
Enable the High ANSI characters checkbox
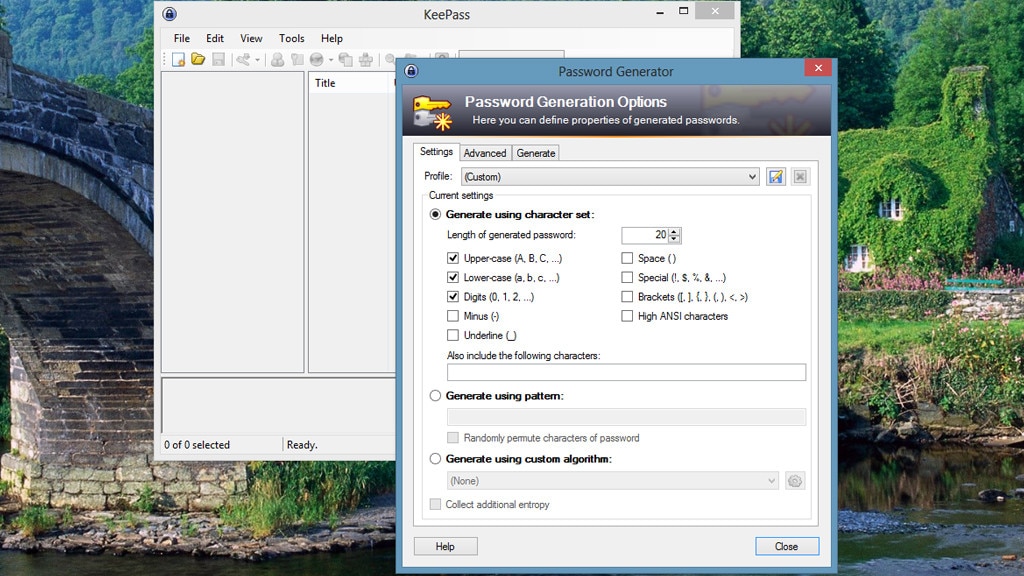pos(627,316)
